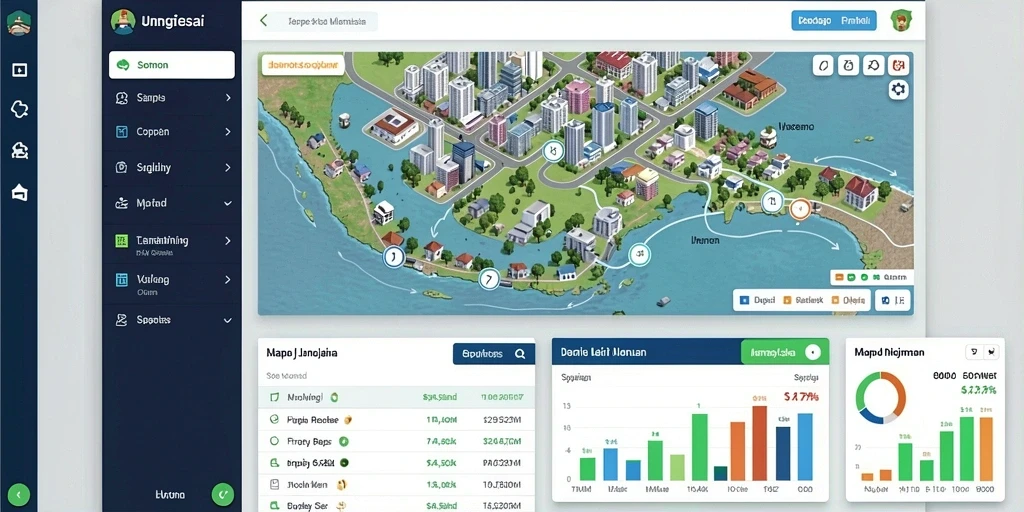Click the Sanpis sidebar item icon
Screen dimensions: 1024x512
(x=121, y=98)
